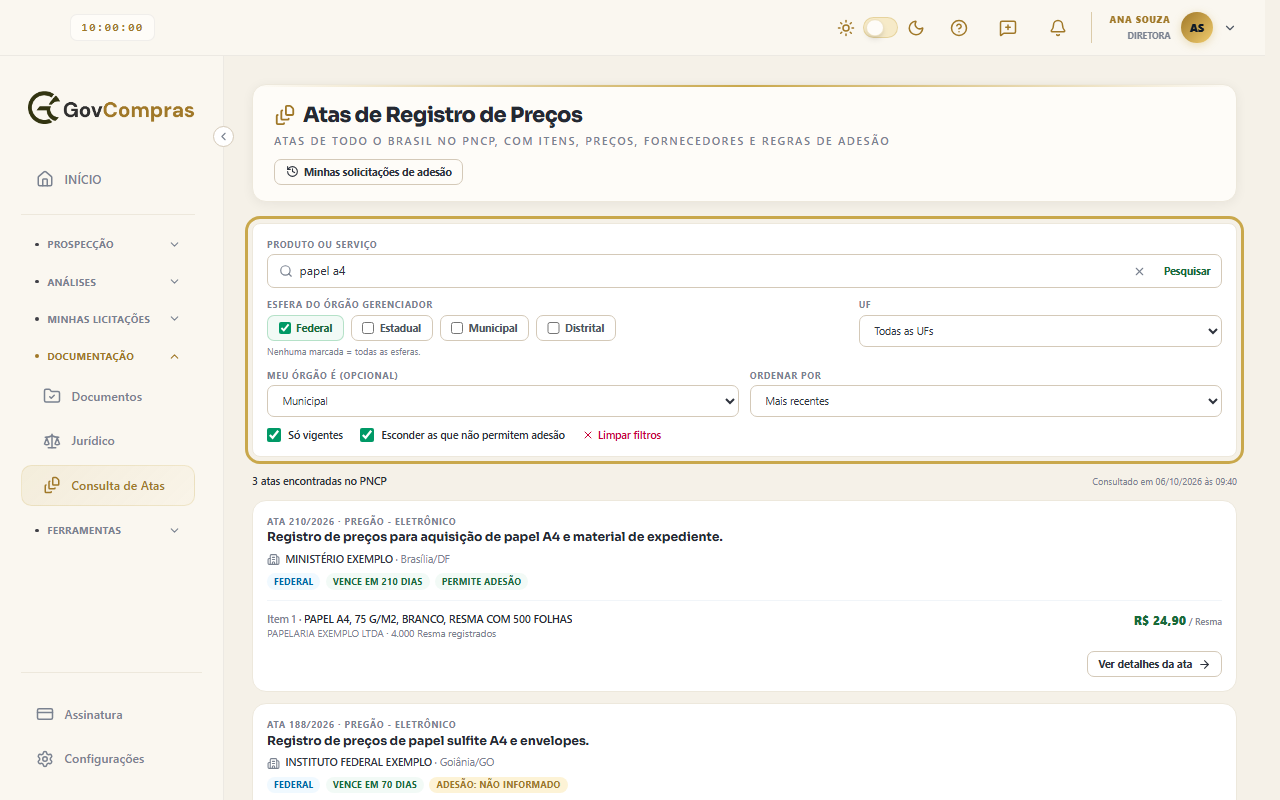
Task: Open Minhas solicitações de adesão
Action: [368, 172]
